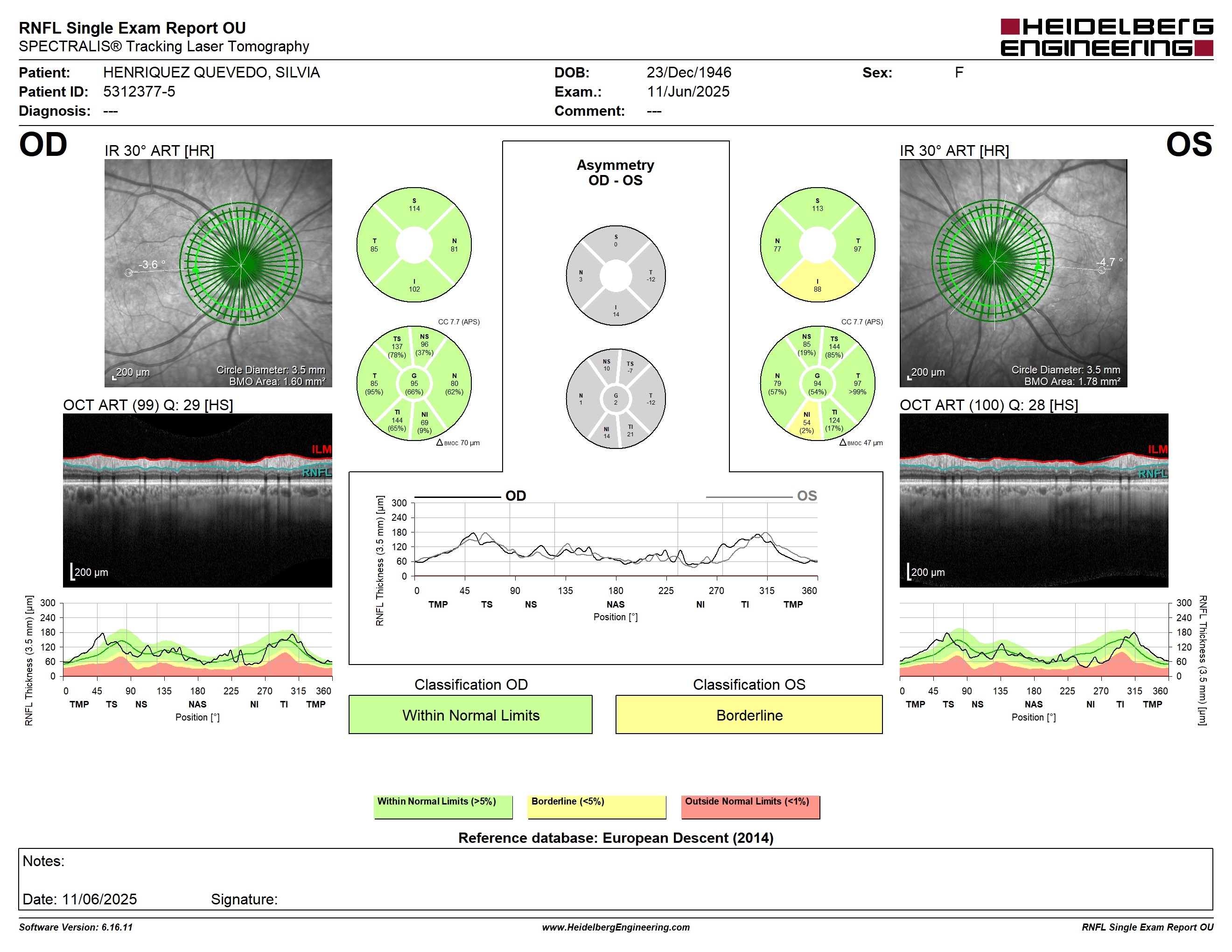Click the red ILM label on OD scan
The height and width of the screenshot is (952, 1232).
(322, 449)
